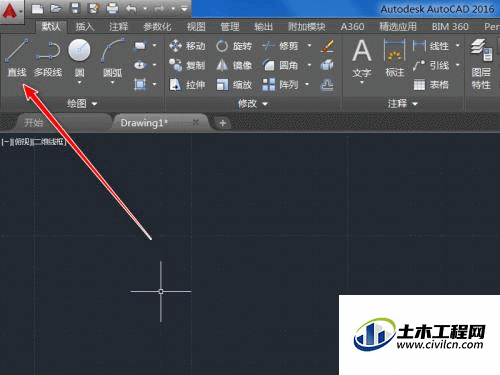The width and height of the screenshot is (500, 375).
Task: Select the Line (直线) tool
Action: 17,57
